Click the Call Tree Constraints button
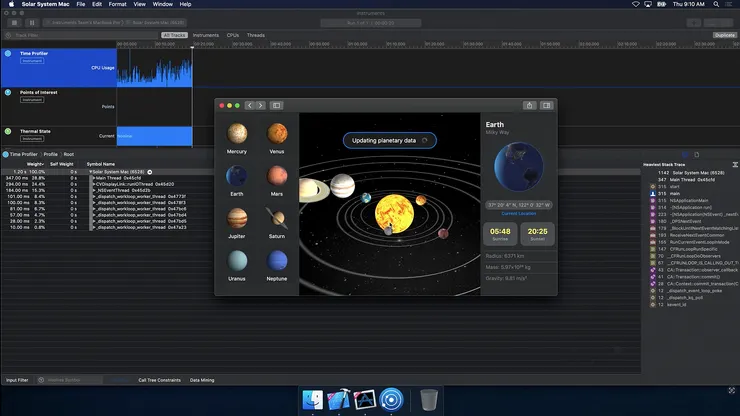The height and width of the screenshot is (416, 740). click(159, 380)
